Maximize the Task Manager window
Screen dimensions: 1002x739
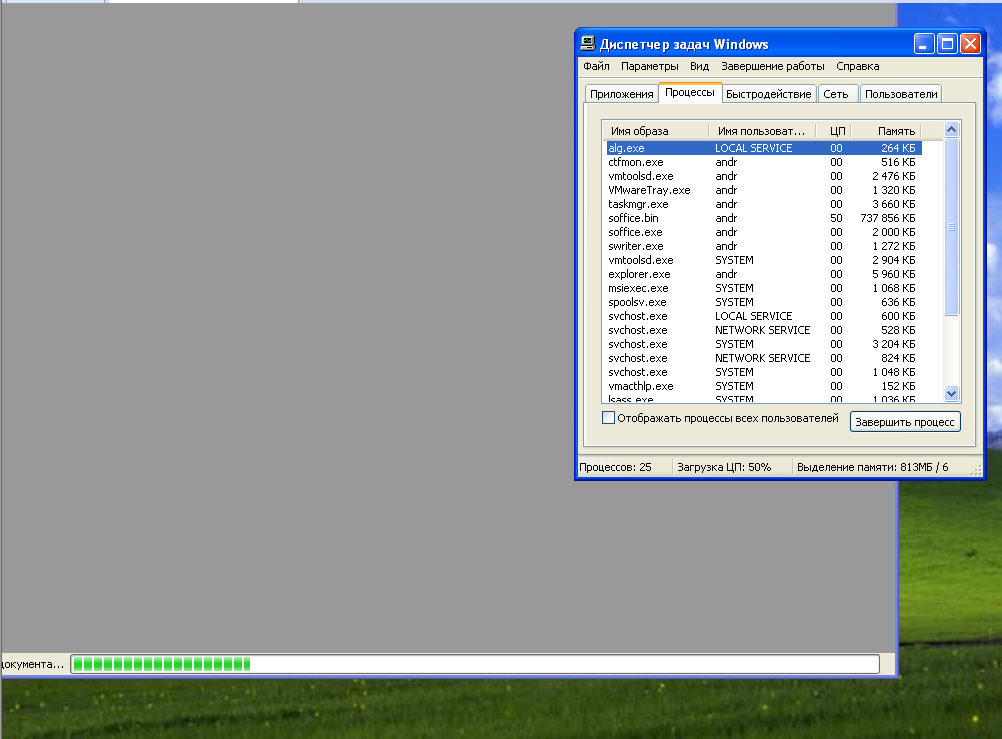point(947,44)
